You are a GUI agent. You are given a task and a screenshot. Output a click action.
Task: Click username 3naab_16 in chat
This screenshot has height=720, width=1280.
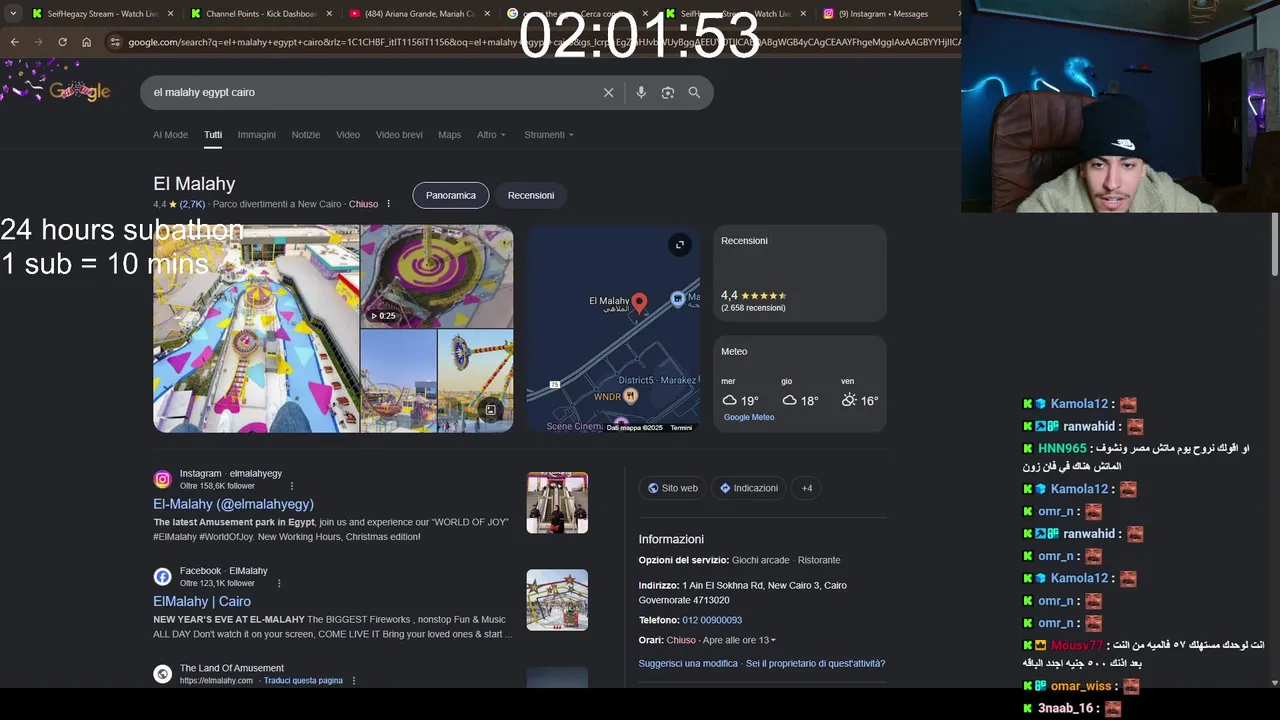coord(1066,708)
